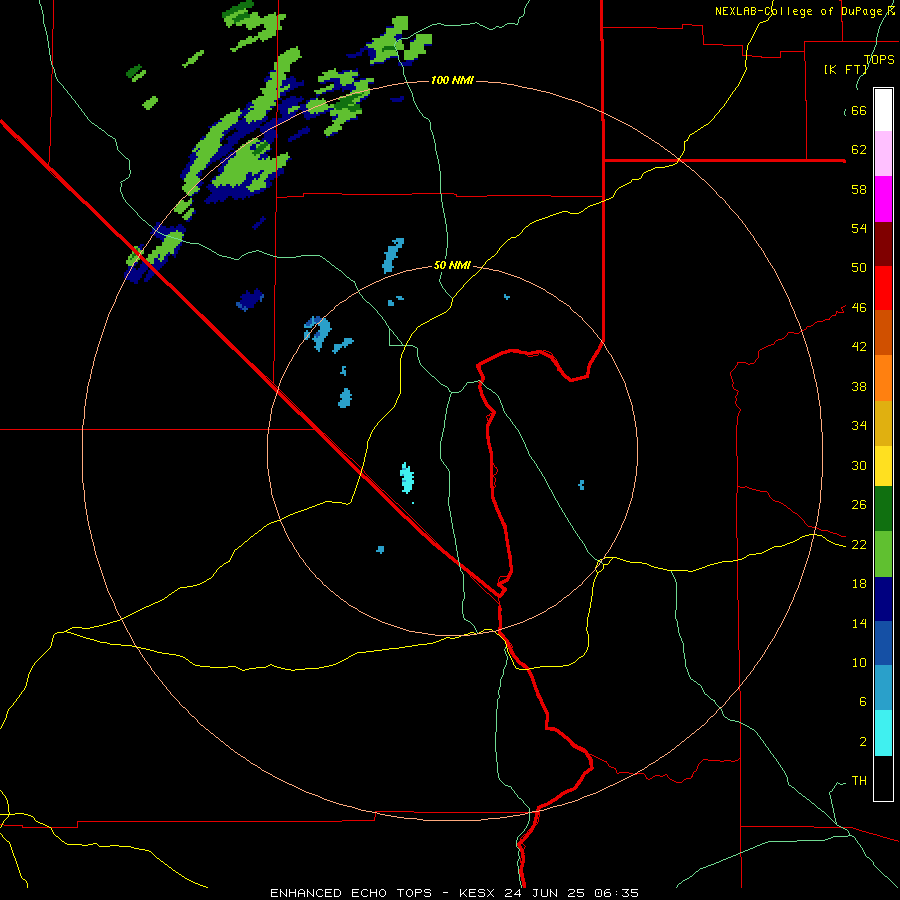Click the yellow 30 legend swatch

(x=883, y=467)
